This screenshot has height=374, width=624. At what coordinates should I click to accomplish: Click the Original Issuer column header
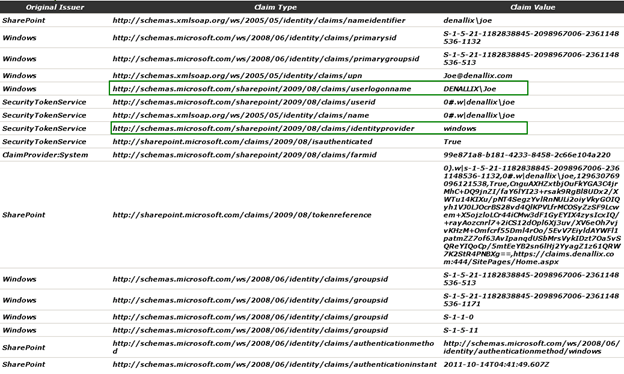[55, 7]
